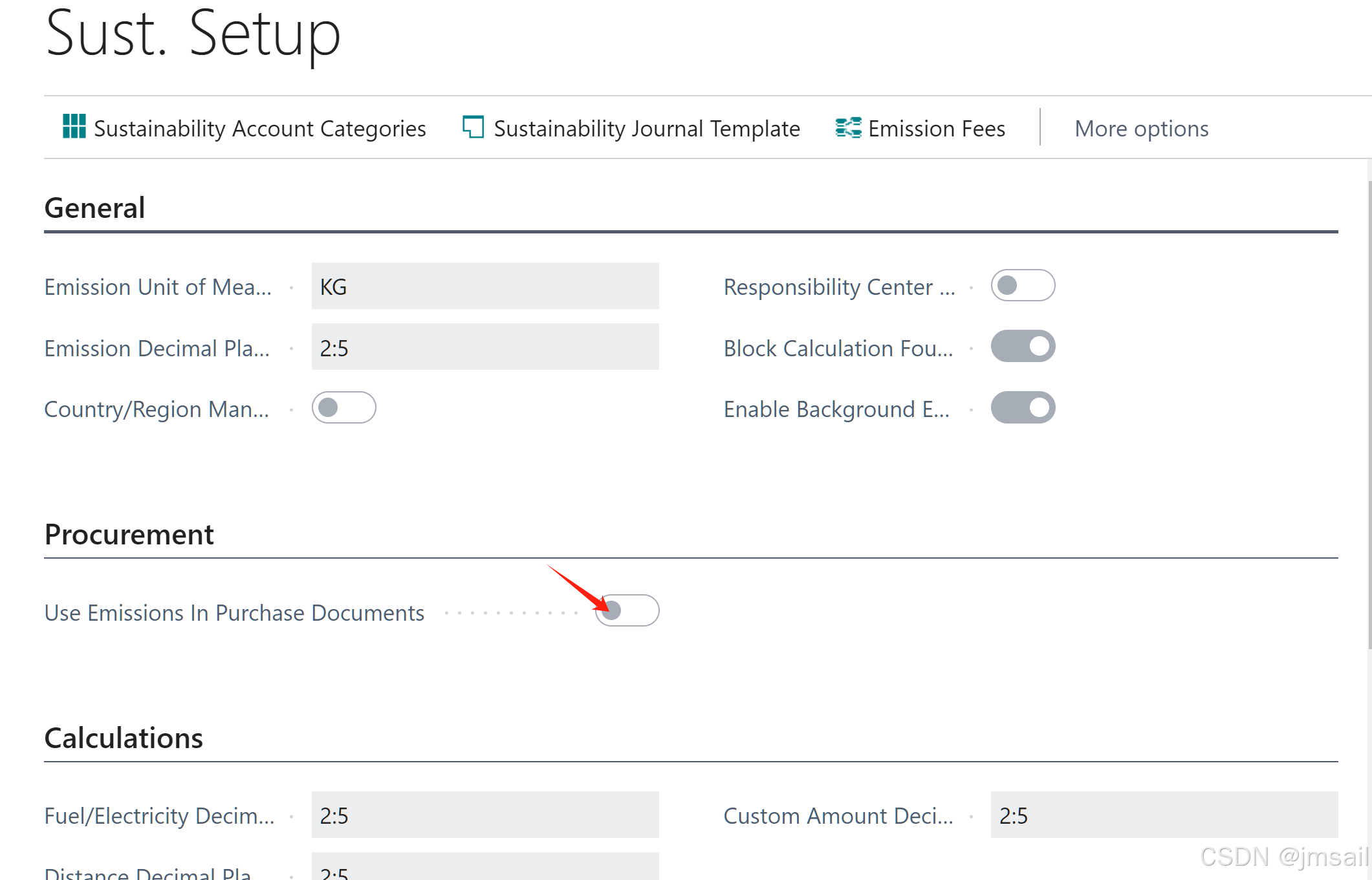Show More options
Viewport: 1372px width, 880px height.
pyautogui.click(x=1141, y=128)
